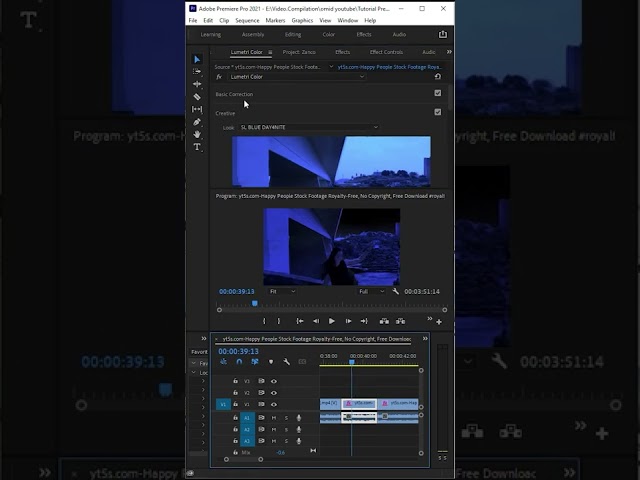Play the Program monitor
Image resolution: width=640 pixels, height=480 pixels.
click(331, 321)
